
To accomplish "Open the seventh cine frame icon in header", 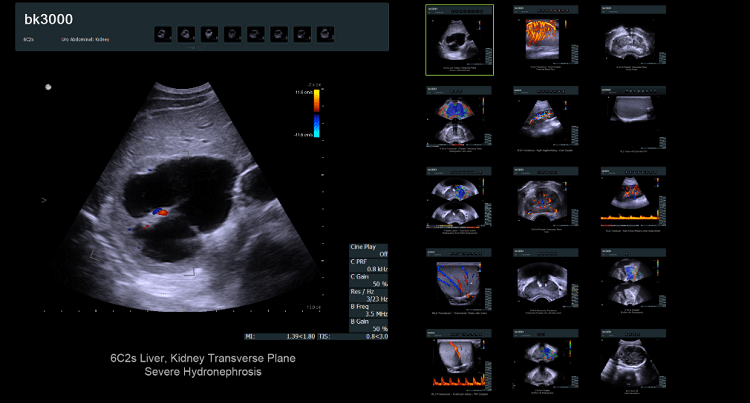I will [x=301, y=34].
